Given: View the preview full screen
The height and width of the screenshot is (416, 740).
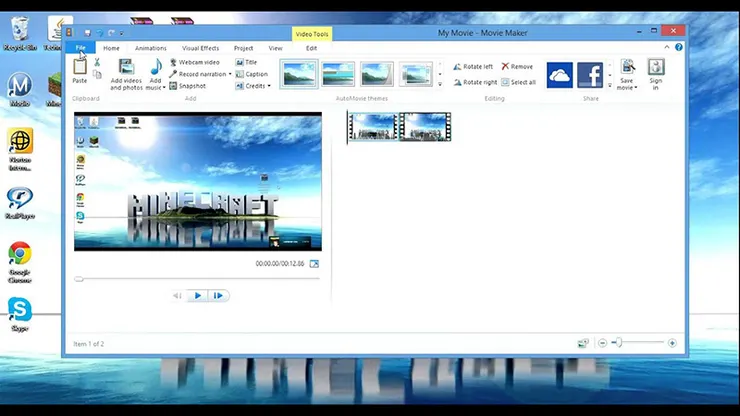Looking at the screenshot, I should click(x=314, y=264).
